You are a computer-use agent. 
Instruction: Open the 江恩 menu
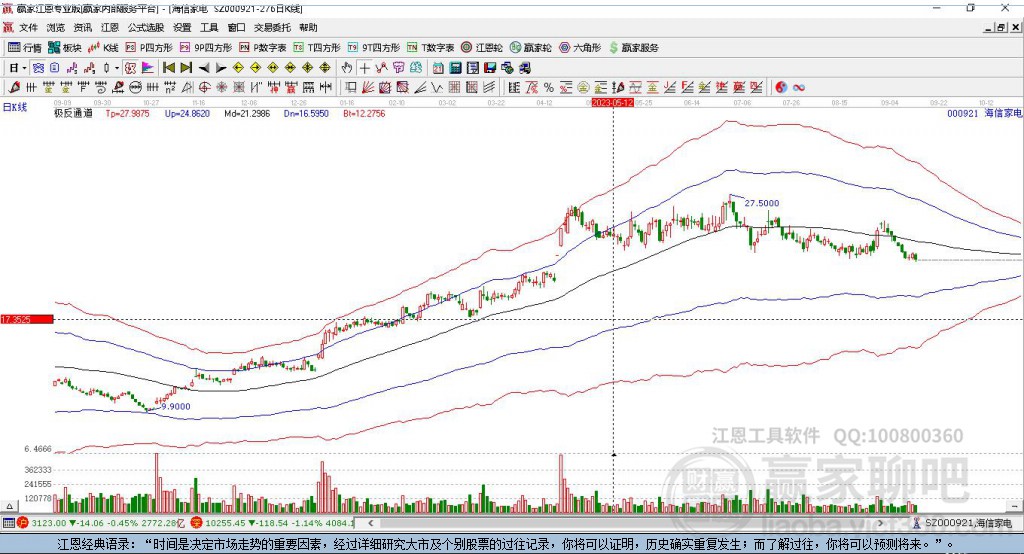coord(110,27)
